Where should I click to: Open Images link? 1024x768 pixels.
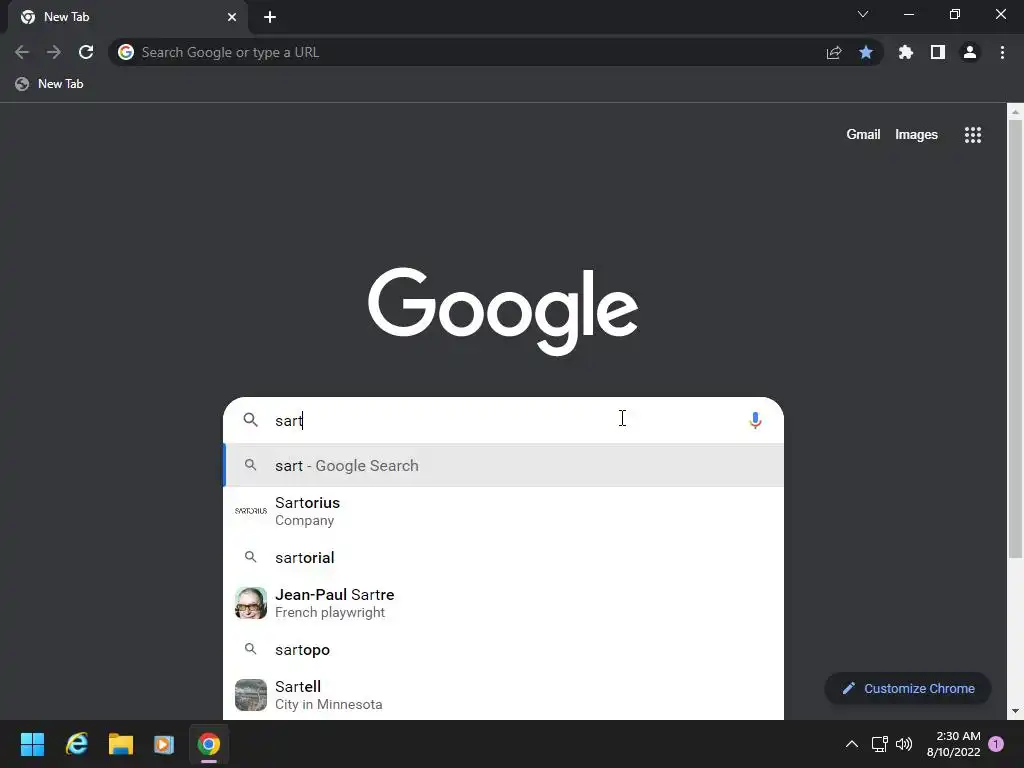tap(916, 135)
